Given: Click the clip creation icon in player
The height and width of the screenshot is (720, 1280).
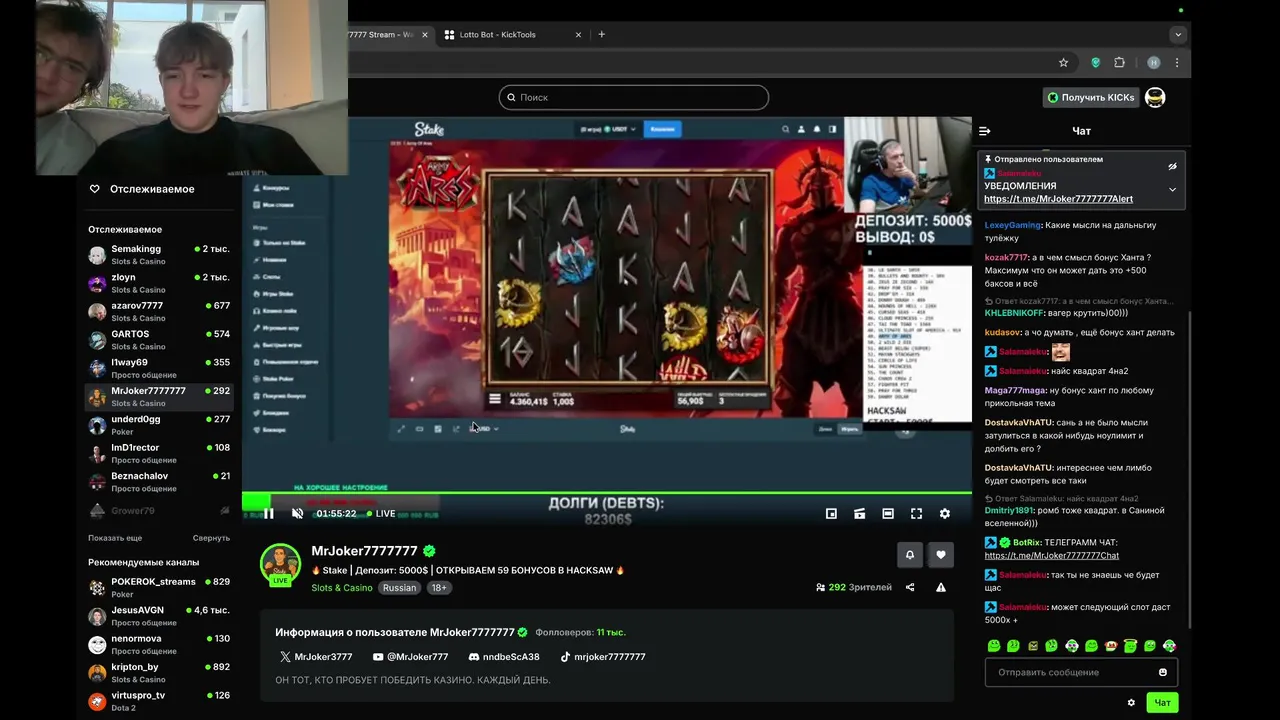Looking at the screenshot, I should coord(859,513).
